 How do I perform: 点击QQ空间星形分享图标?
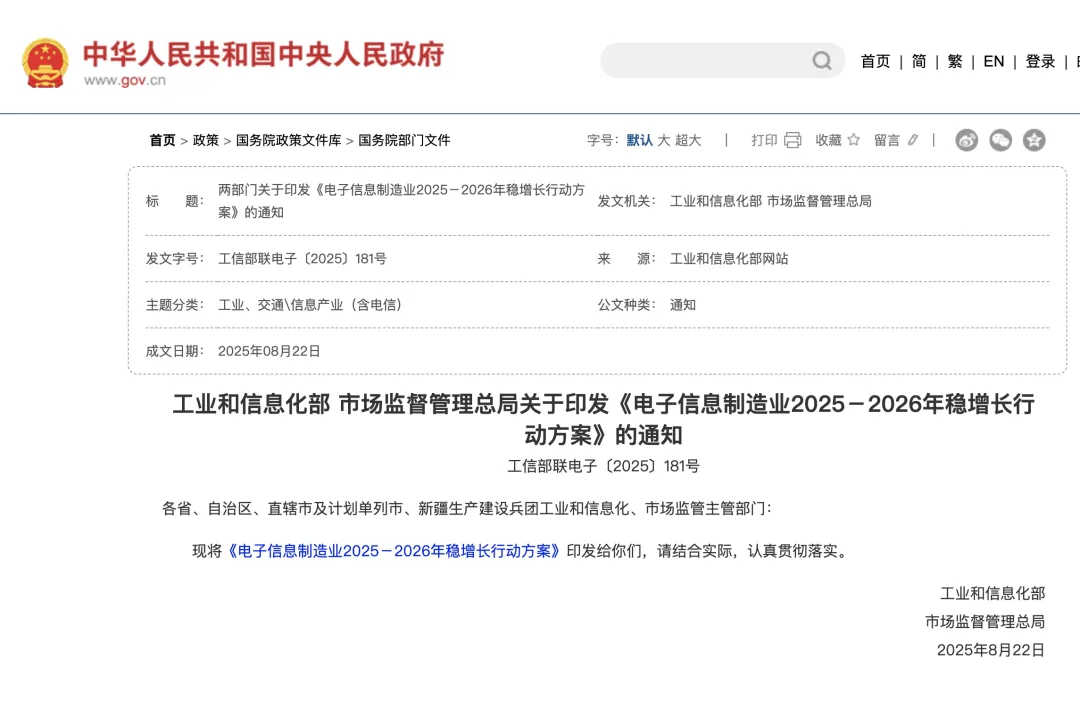click(x=1032, y=140)
